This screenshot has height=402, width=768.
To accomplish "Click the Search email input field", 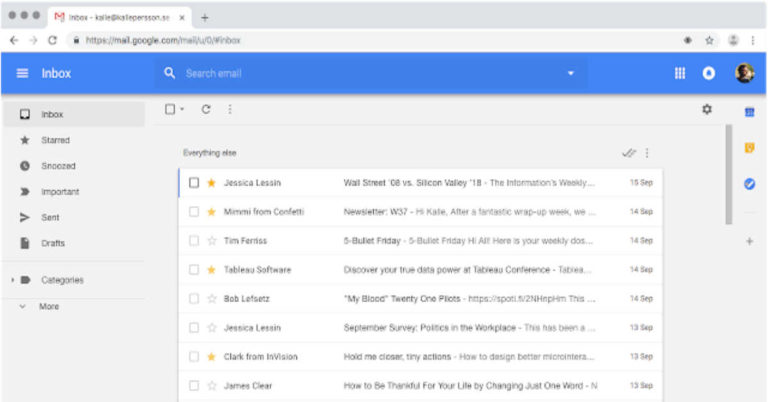I will point(372,73).
